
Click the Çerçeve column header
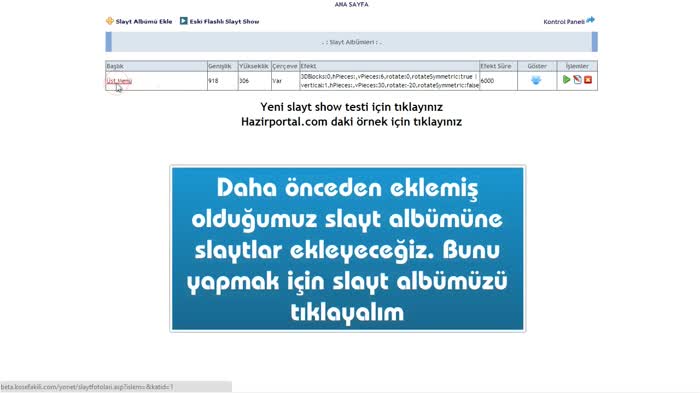pyautogui.click(x=285, y=66)
